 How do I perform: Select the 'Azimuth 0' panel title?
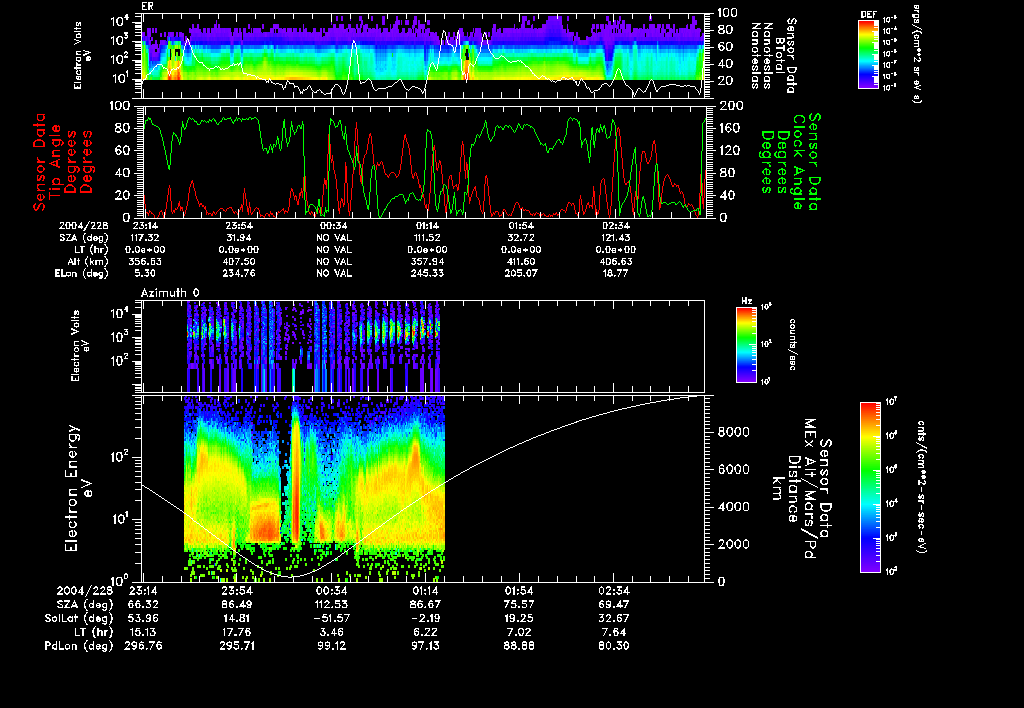[170, 293]
